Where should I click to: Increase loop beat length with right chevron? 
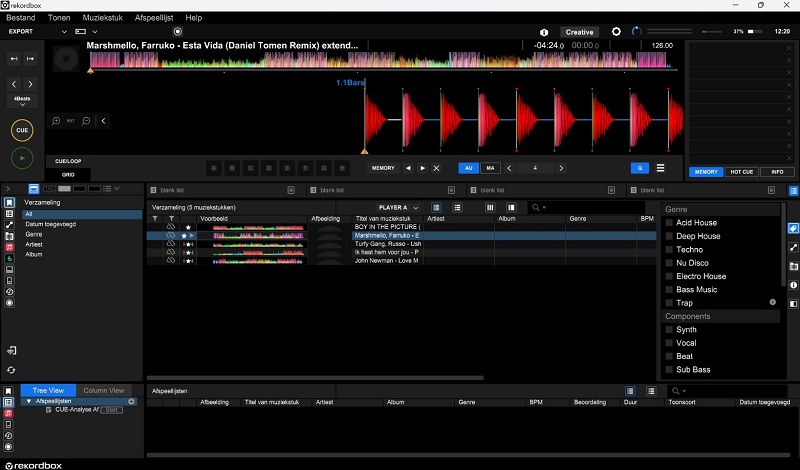pyautogui.click(x=561, y=168)
